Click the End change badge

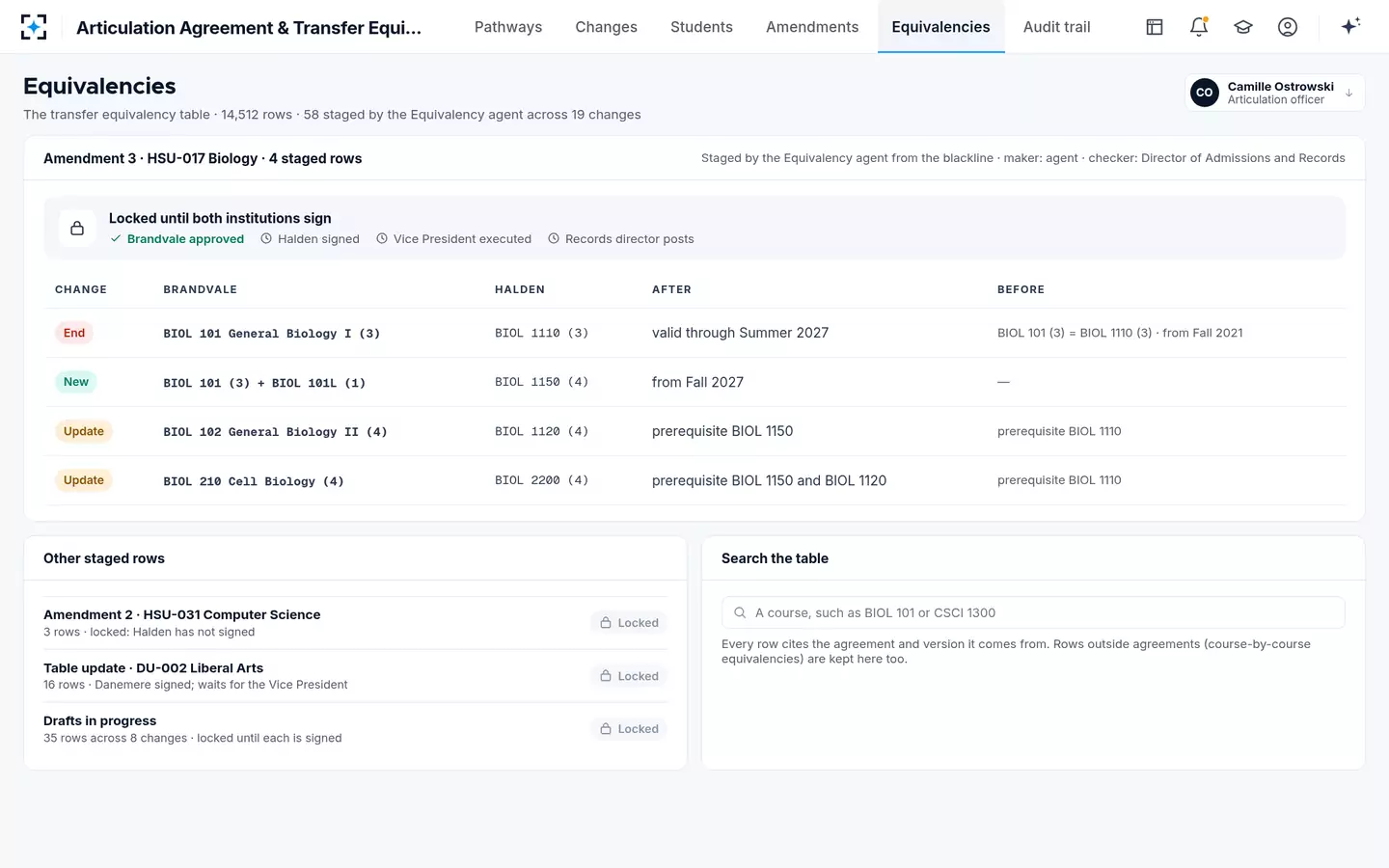point(74,333)
